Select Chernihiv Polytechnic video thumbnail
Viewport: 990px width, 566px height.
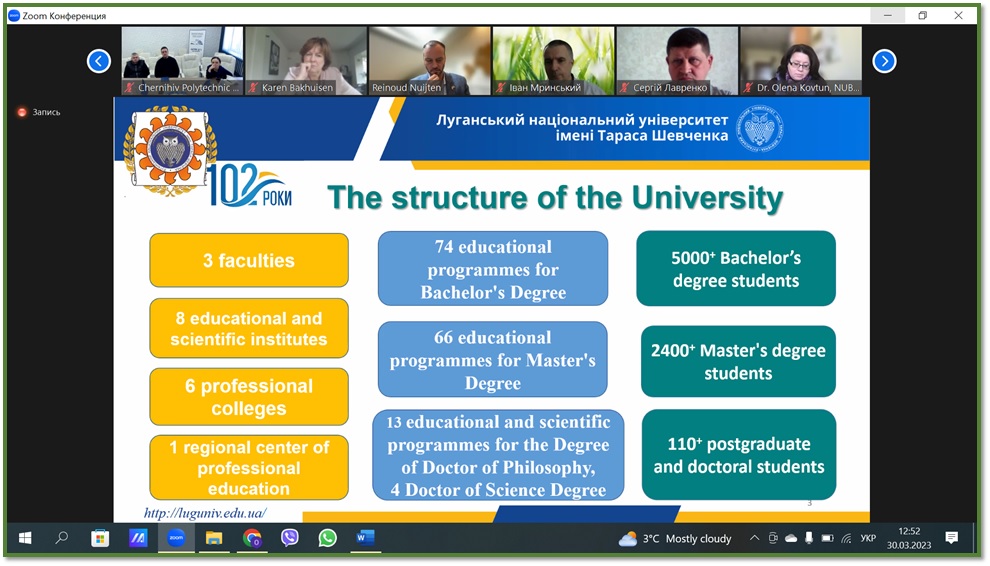click(x=182, y=61)
